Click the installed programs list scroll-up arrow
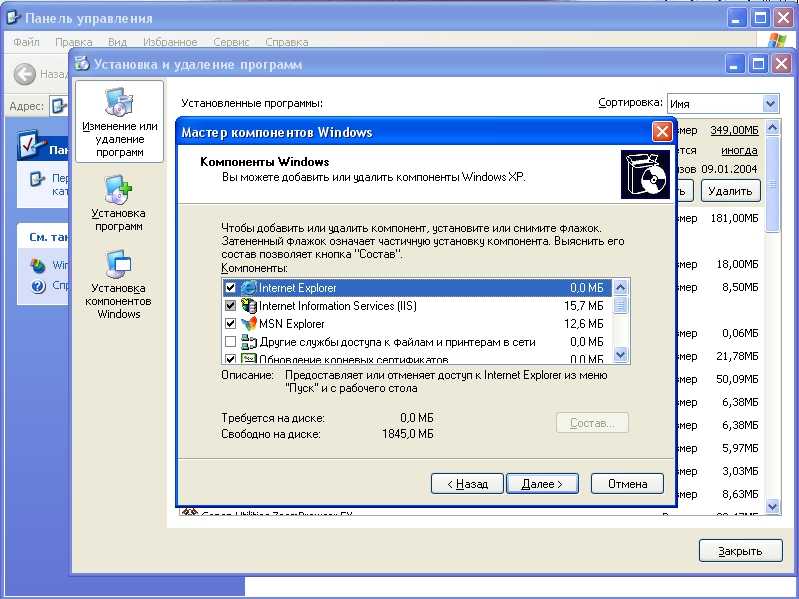 773,127
